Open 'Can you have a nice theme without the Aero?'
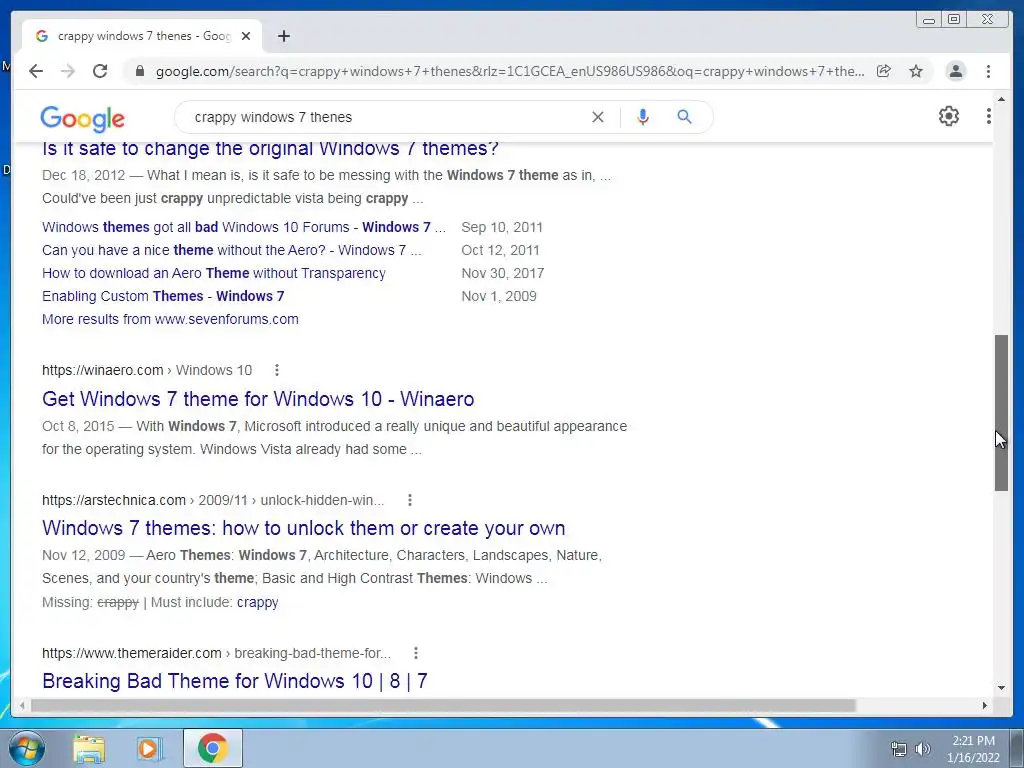The height and width of the screenshot is (768, 1024). coord(232,250)
